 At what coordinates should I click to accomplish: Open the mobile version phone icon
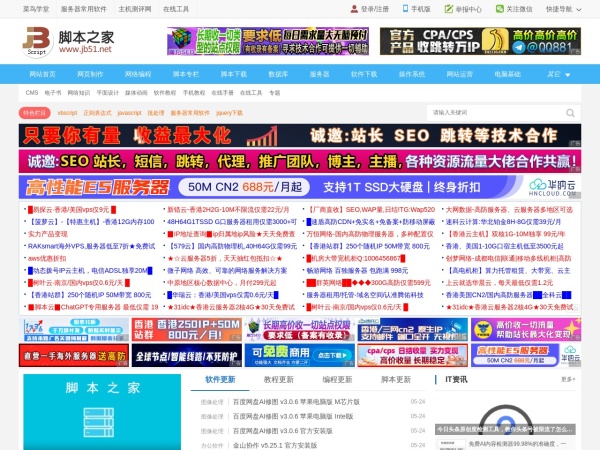405,8
